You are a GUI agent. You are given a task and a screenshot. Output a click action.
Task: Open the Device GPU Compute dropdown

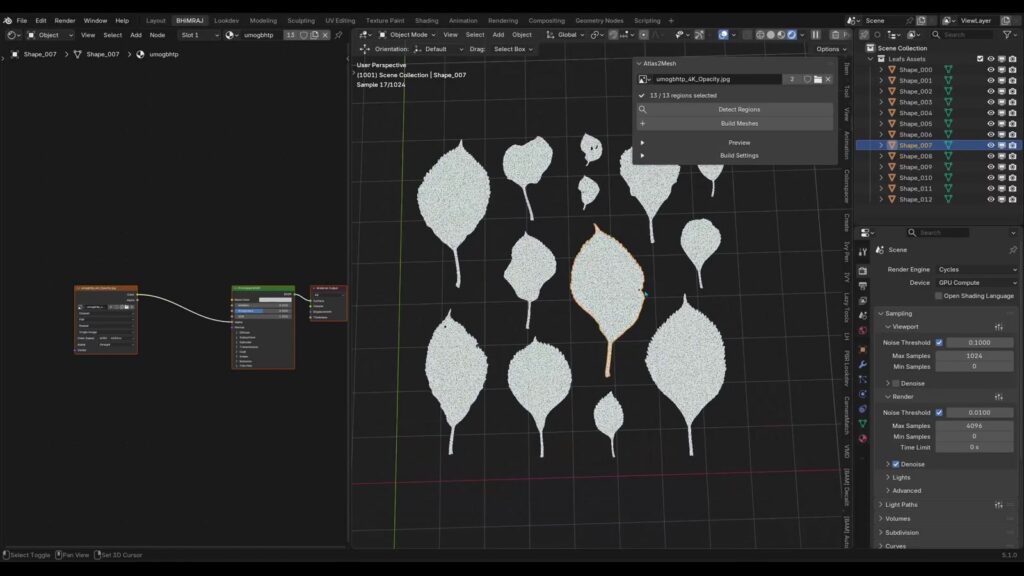[x=976, y=283]
